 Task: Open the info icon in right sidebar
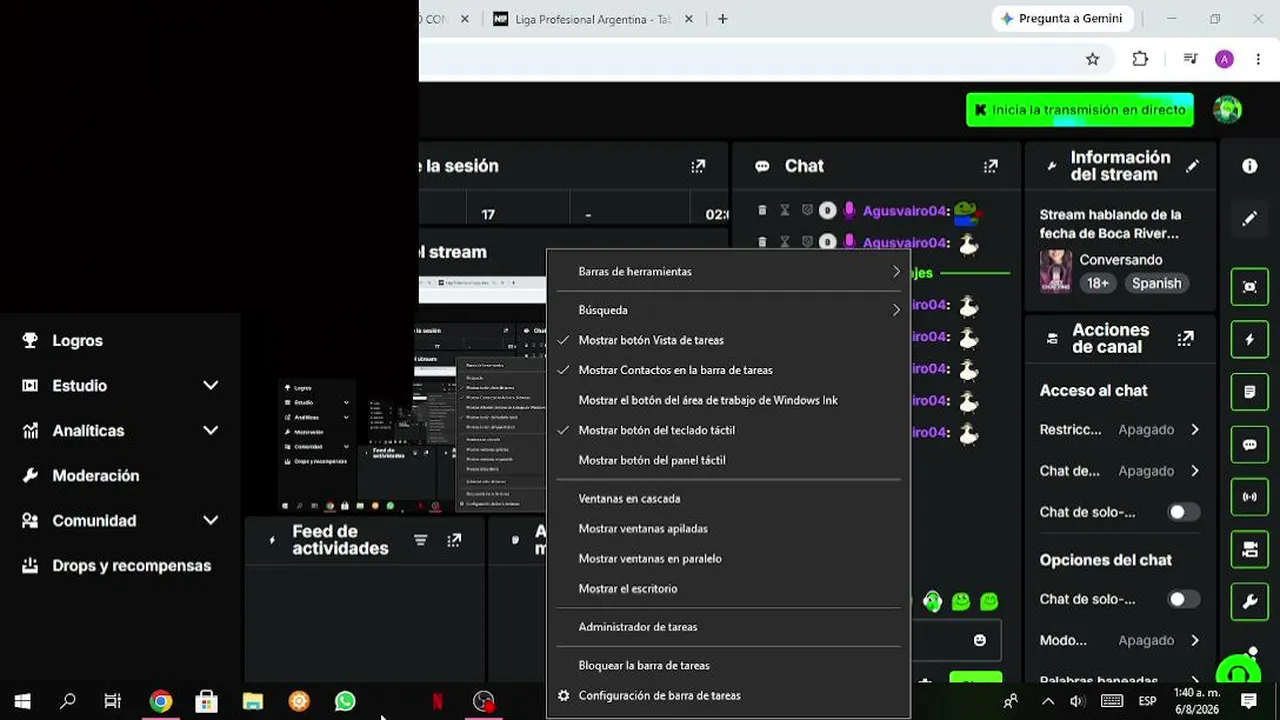pyautogui.click(x=1250, y=166)
